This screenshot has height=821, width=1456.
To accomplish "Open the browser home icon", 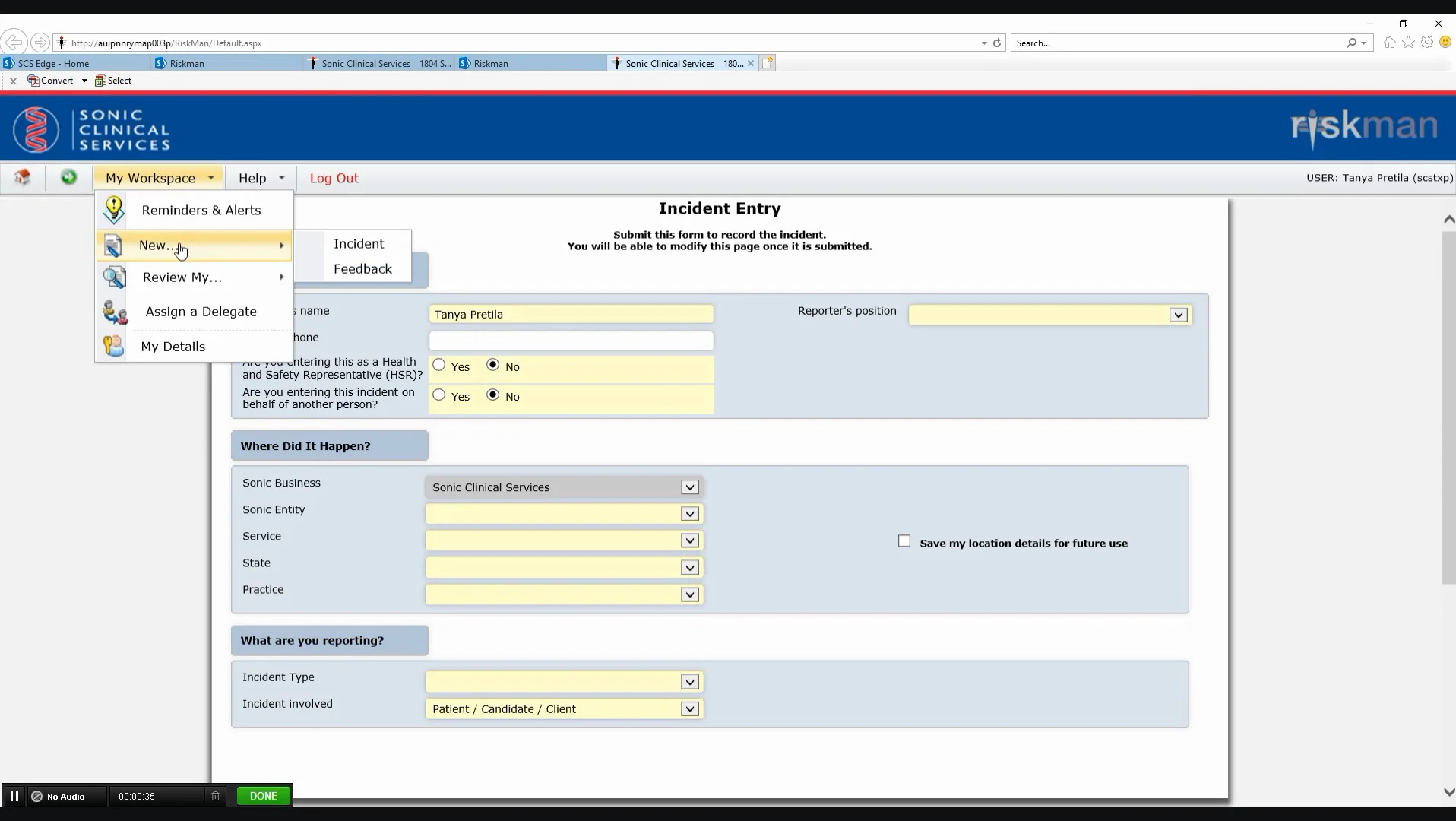I will click(x=1390, y=43).
